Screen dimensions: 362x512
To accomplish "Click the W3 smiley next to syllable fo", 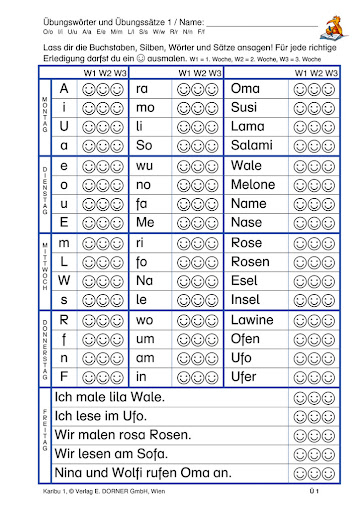I will 211,263.
